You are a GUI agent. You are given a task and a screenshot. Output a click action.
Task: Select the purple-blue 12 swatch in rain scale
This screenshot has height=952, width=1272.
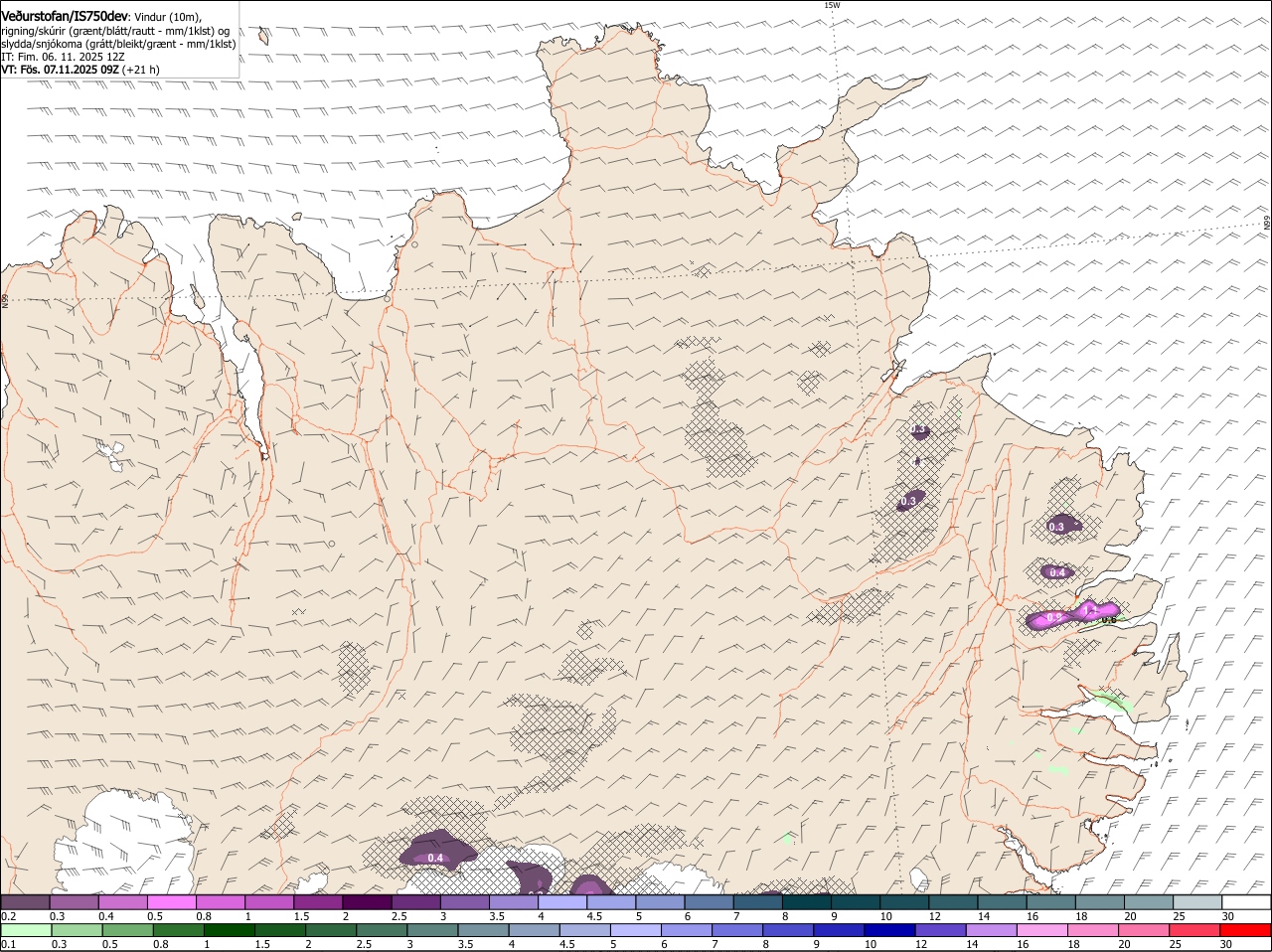coord(941,930)
